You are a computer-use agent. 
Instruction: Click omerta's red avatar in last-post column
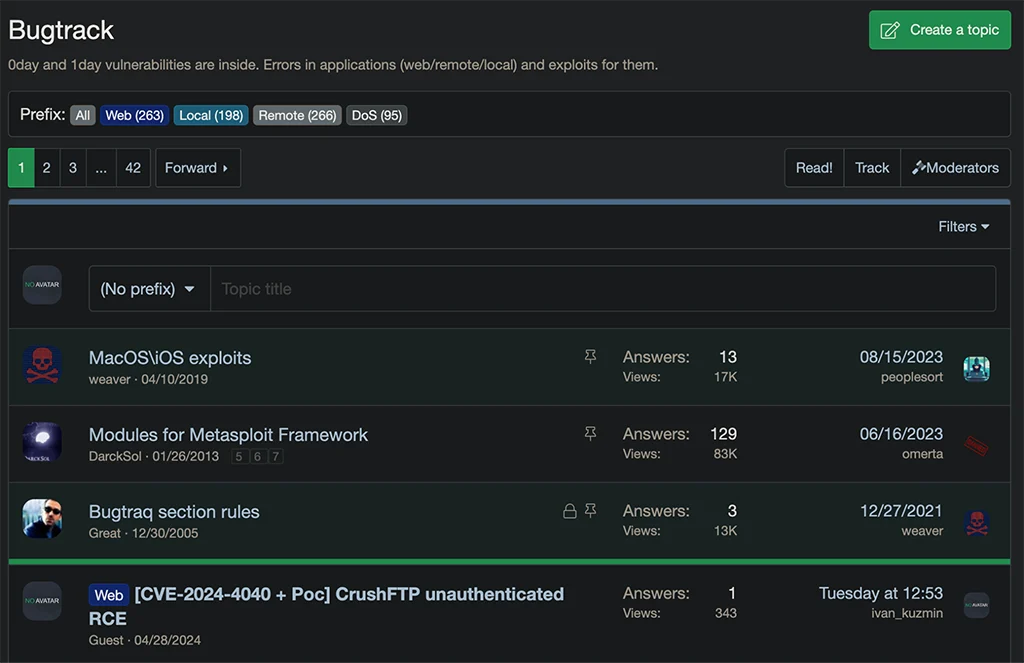click(976, 445)
